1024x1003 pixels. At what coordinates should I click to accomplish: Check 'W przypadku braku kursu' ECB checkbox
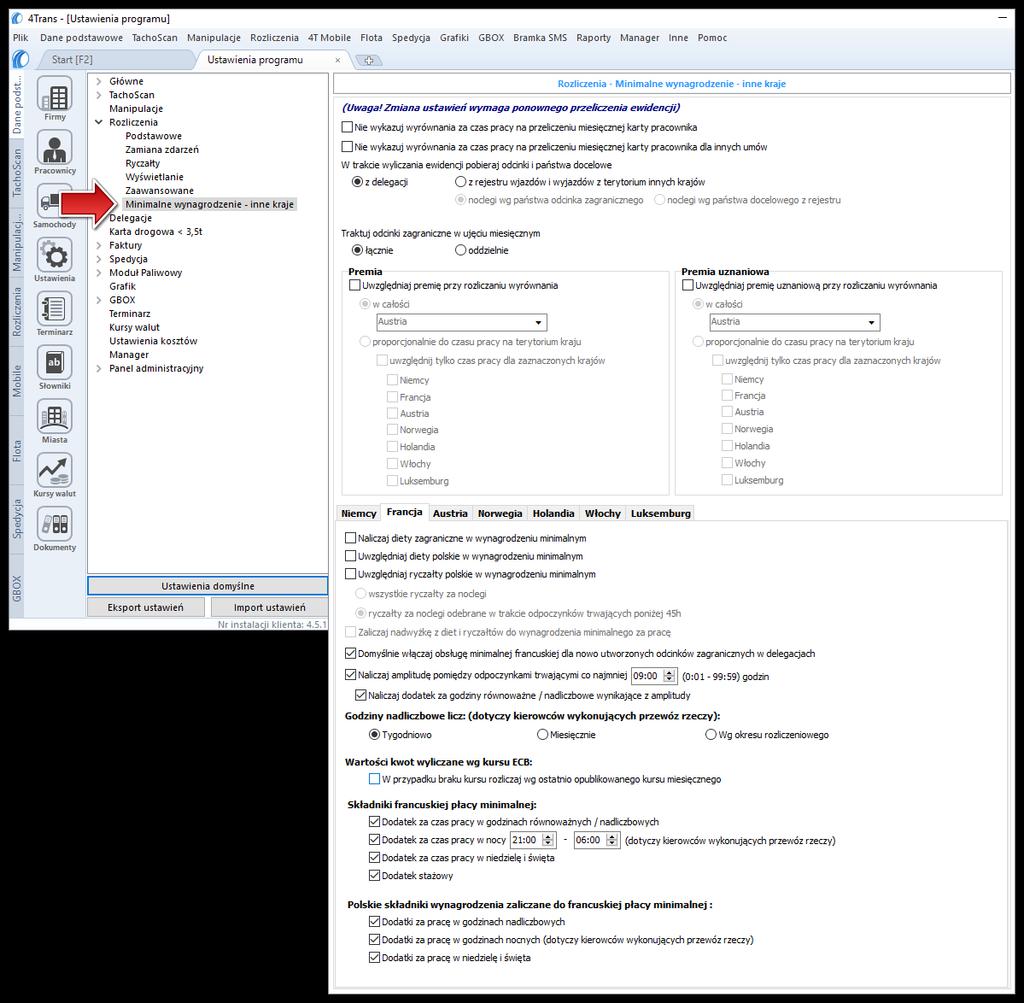pyautogui.click(x=374, y=779)
